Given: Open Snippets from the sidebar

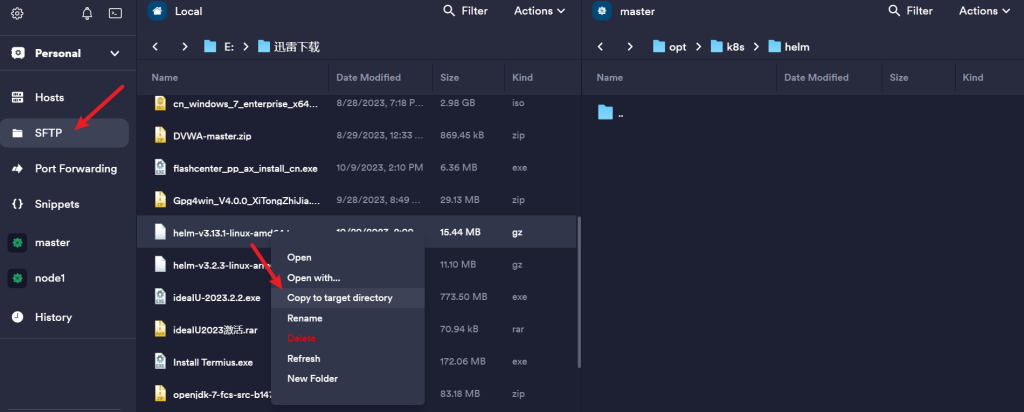Looking at the screenshot, I should pos(57,204).
